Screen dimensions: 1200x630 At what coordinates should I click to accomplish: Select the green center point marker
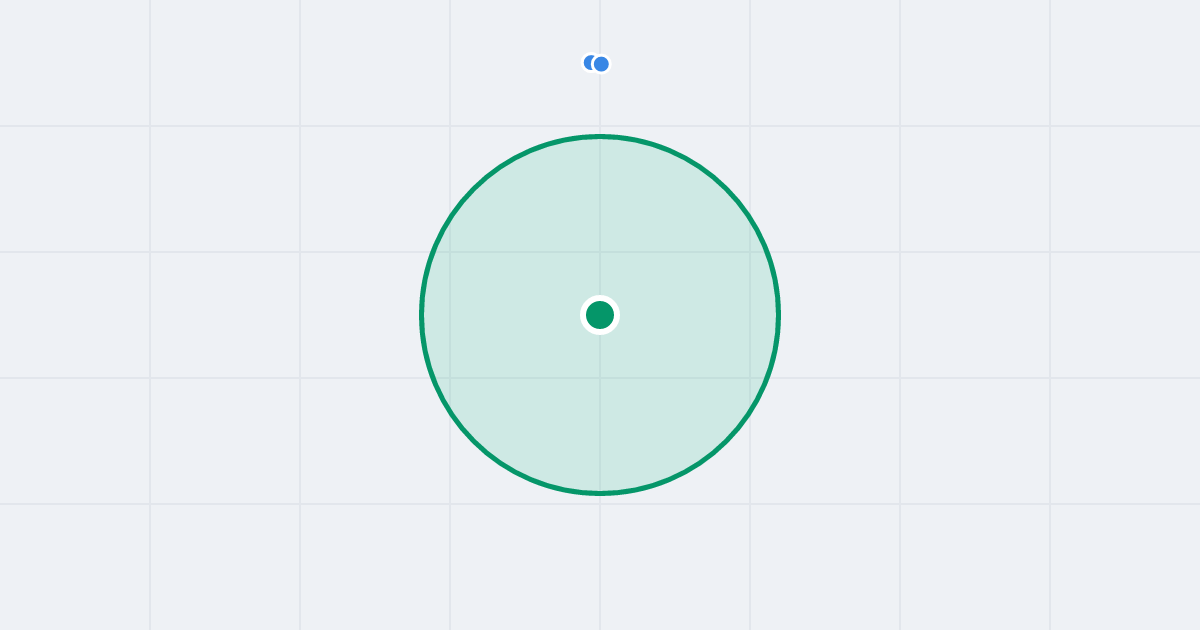(x=600, y=315)
